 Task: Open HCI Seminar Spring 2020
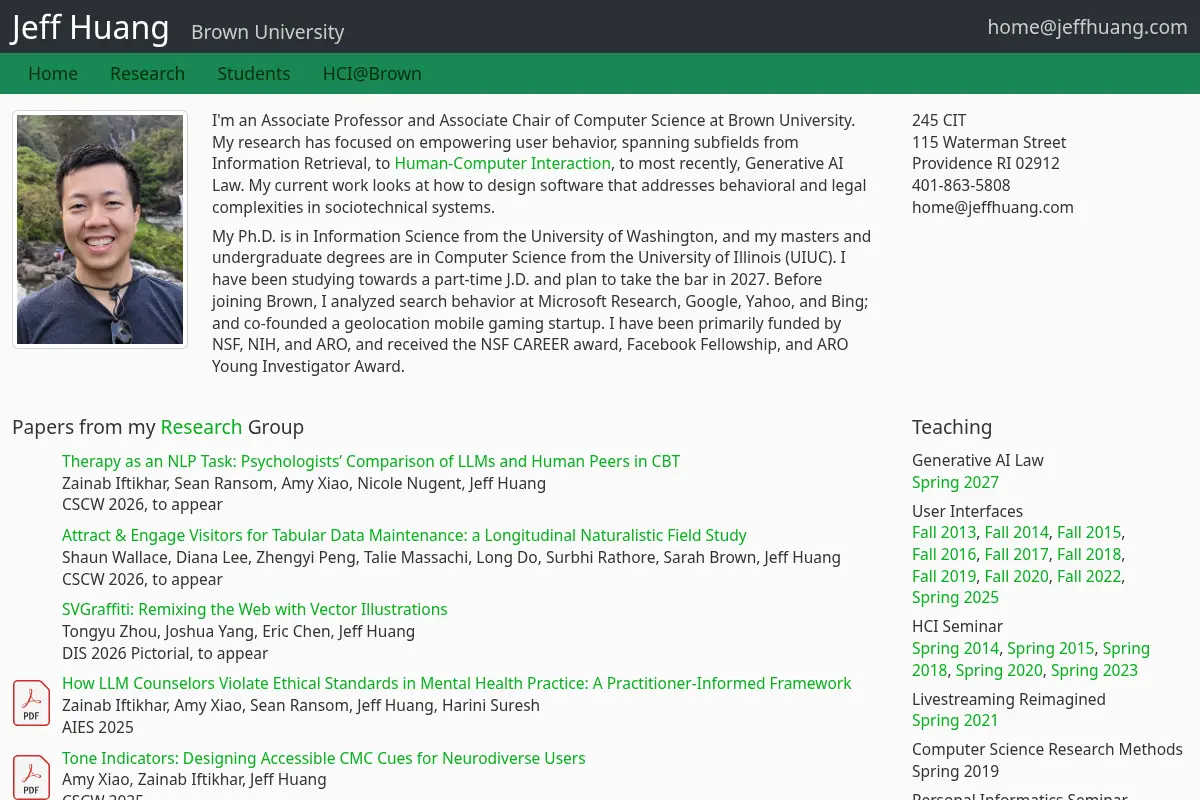999,670
